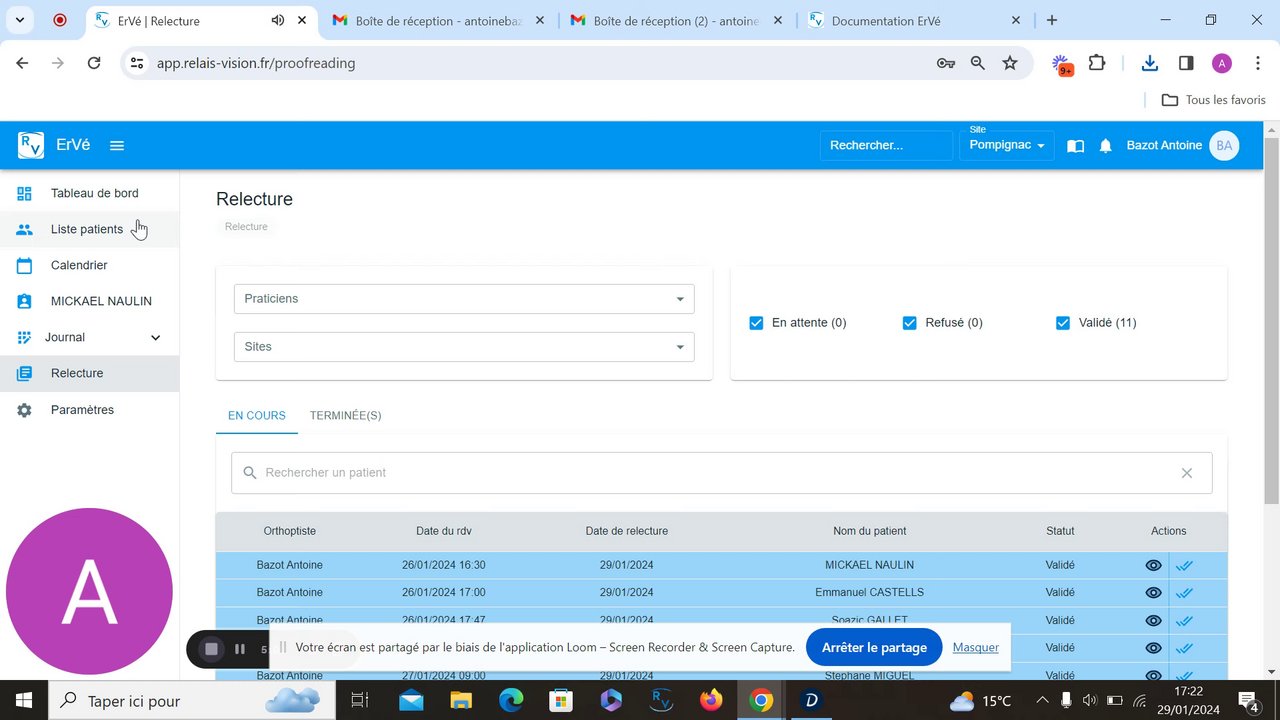Open a new browser tab
1280x720 pixels.
click(x=1051, y=20)
